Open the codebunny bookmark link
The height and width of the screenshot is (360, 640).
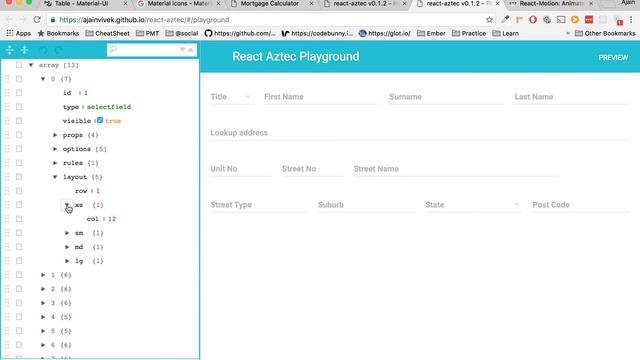pos(317,33)
